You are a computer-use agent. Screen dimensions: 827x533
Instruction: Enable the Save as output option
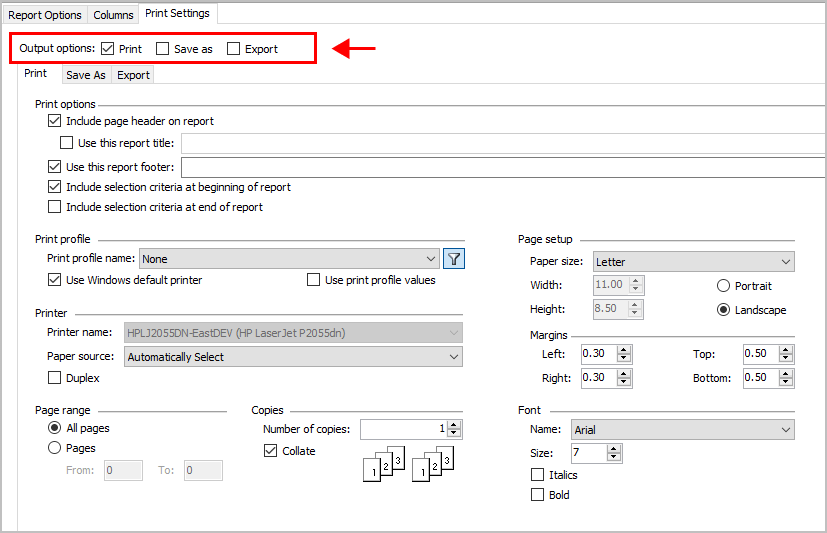[x=163, y=48]
